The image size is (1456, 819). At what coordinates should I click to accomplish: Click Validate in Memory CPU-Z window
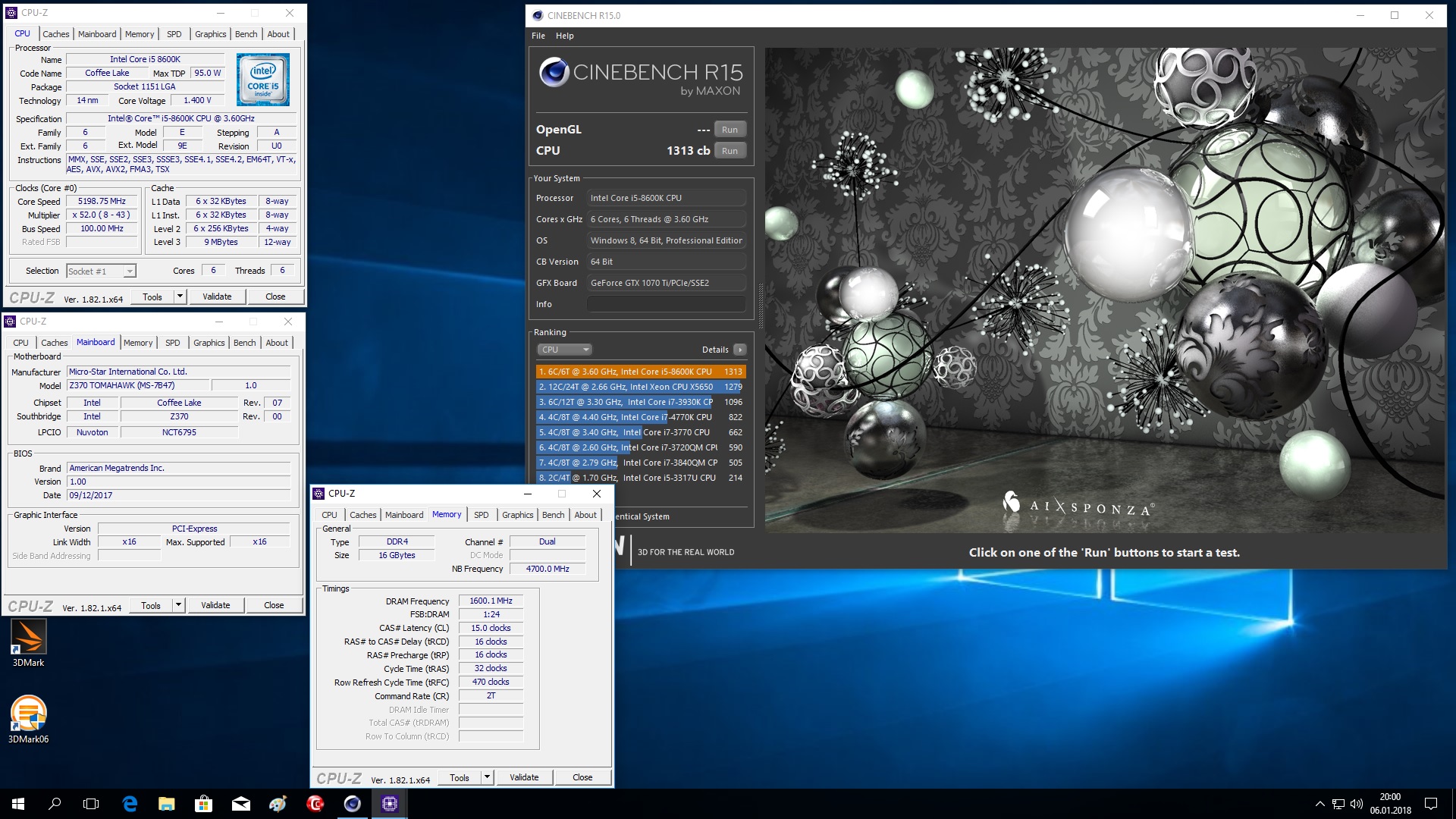click(x=524, y=777)
